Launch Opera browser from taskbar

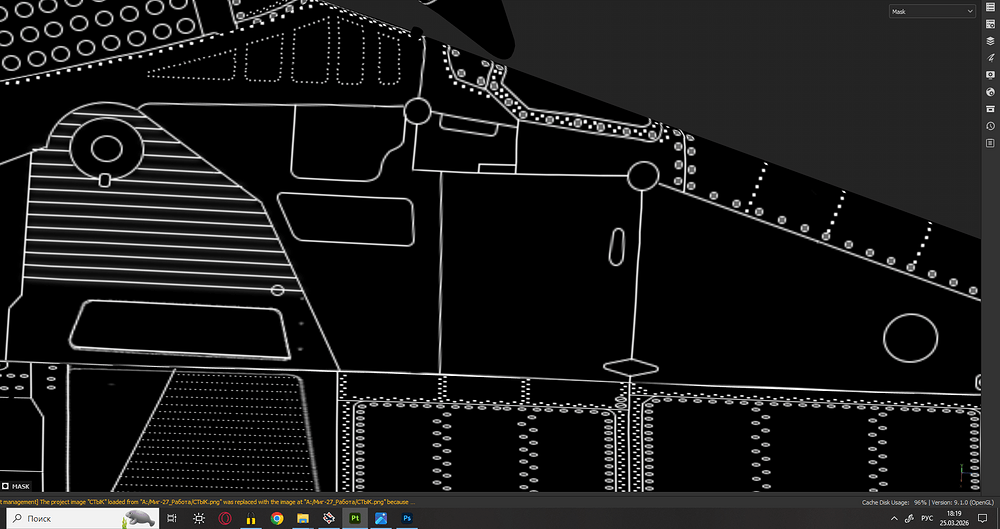224,518
